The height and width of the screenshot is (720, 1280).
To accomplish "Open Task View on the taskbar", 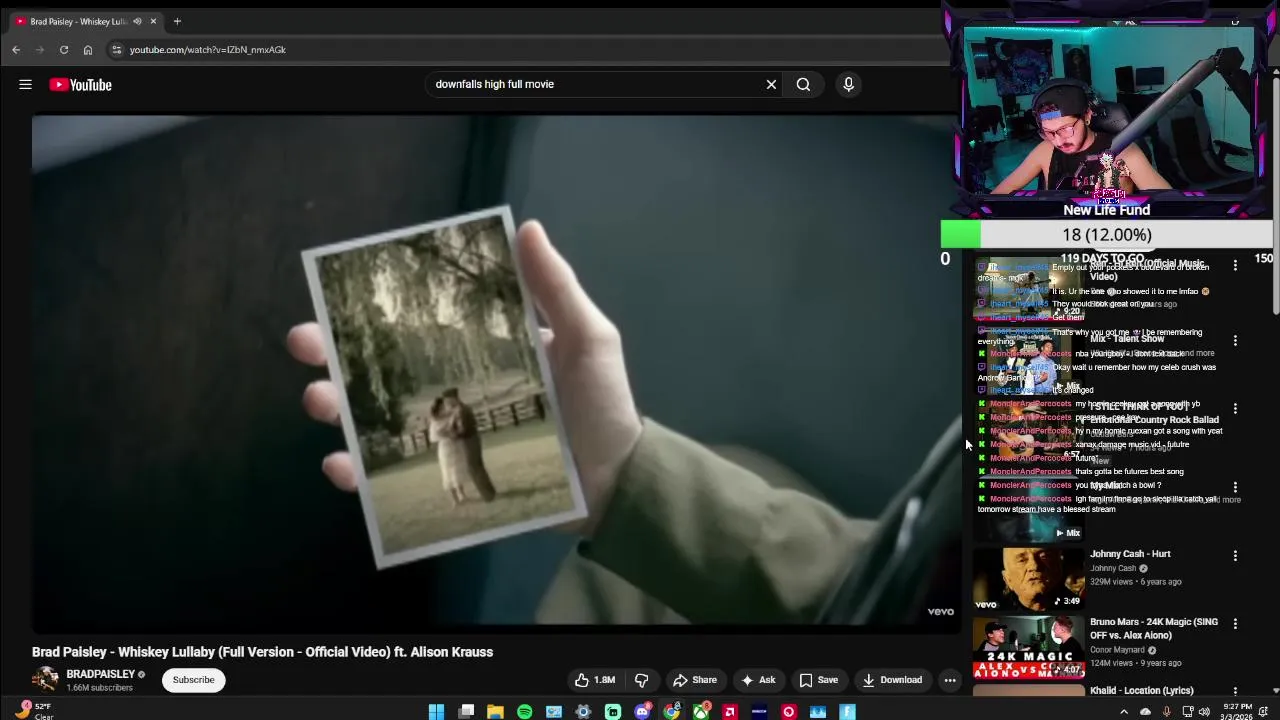I will (466, 712).
